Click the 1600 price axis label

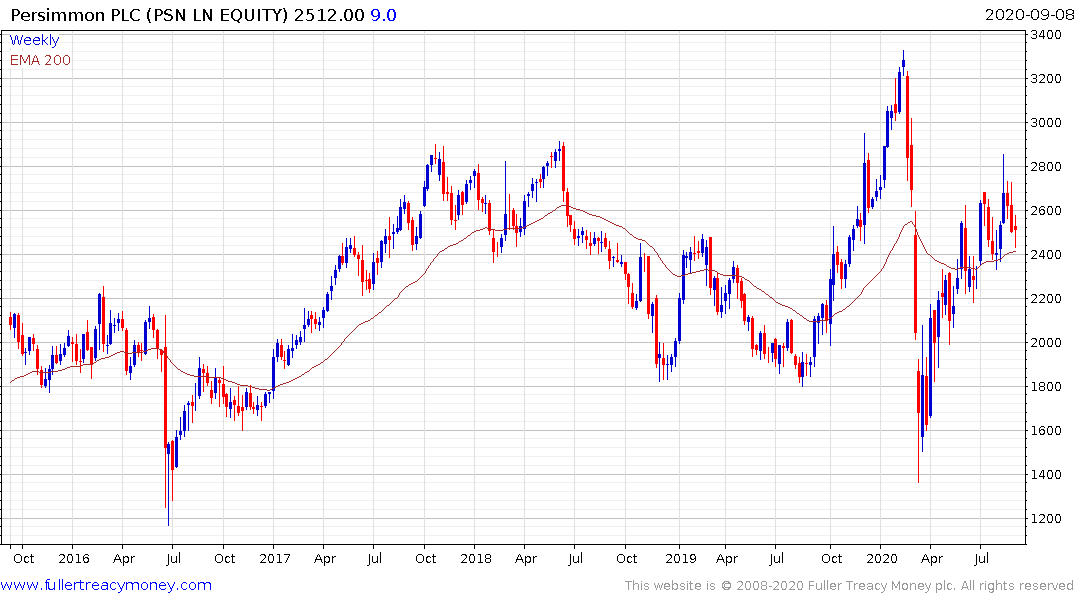point(1046,431)
